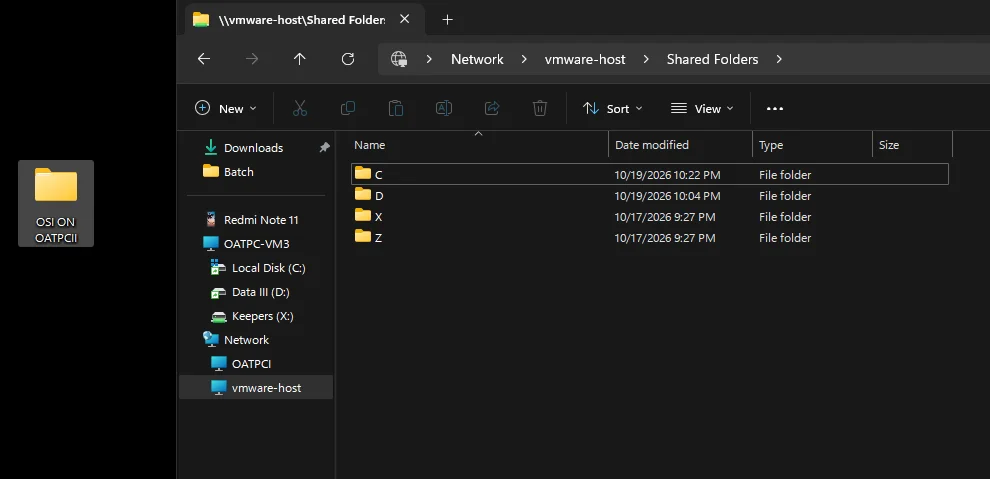
Task: Open the Batch folder in sidebar
Action: coord(238,172)
